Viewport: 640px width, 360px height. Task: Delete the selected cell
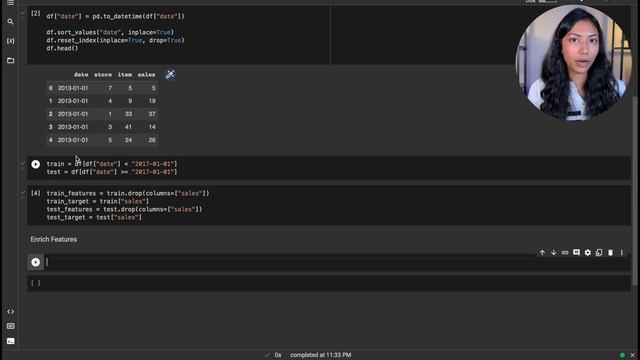[610, 253]
